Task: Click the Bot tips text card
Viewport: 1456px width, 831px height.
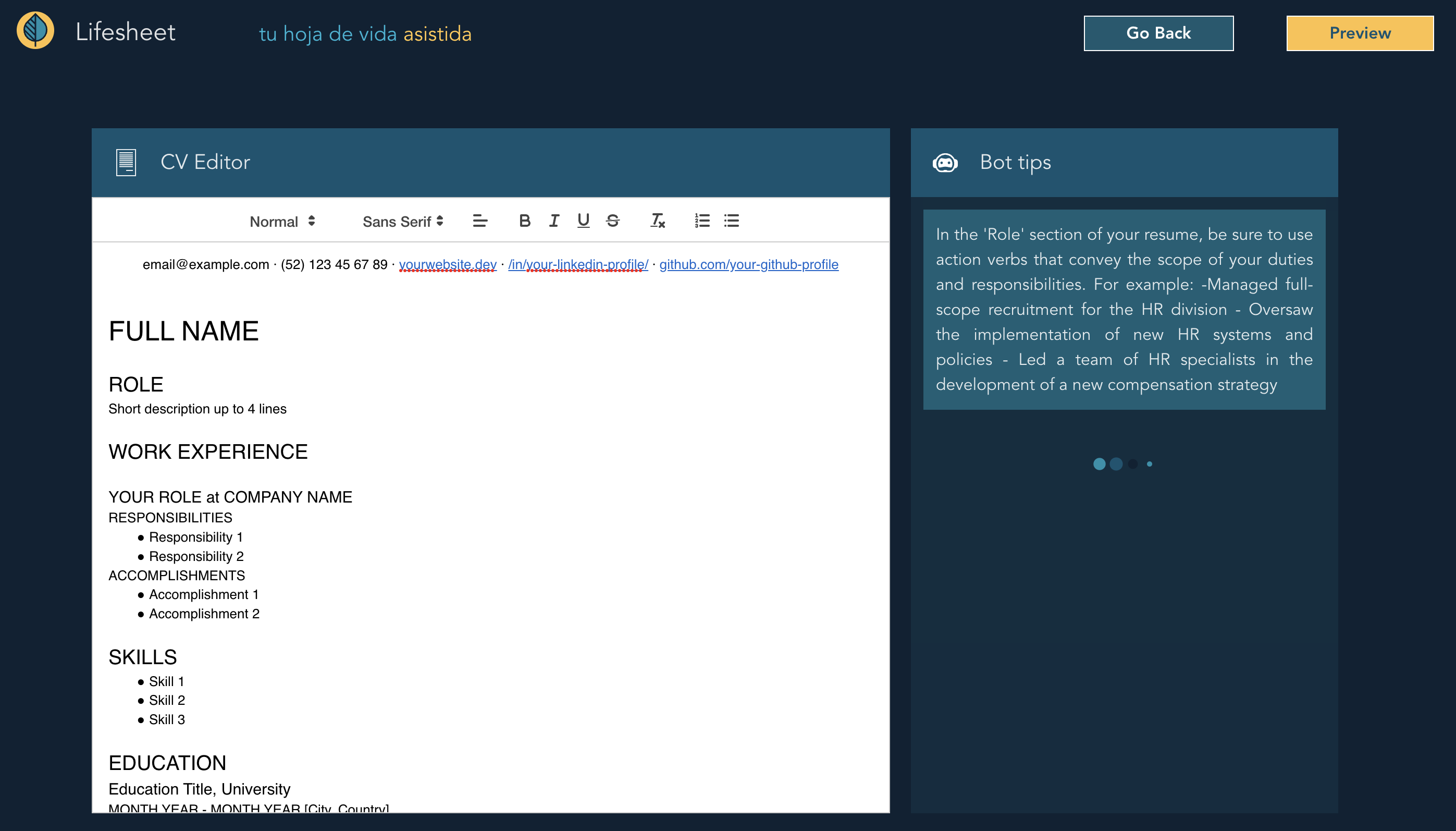Action: coord(1124,309)
